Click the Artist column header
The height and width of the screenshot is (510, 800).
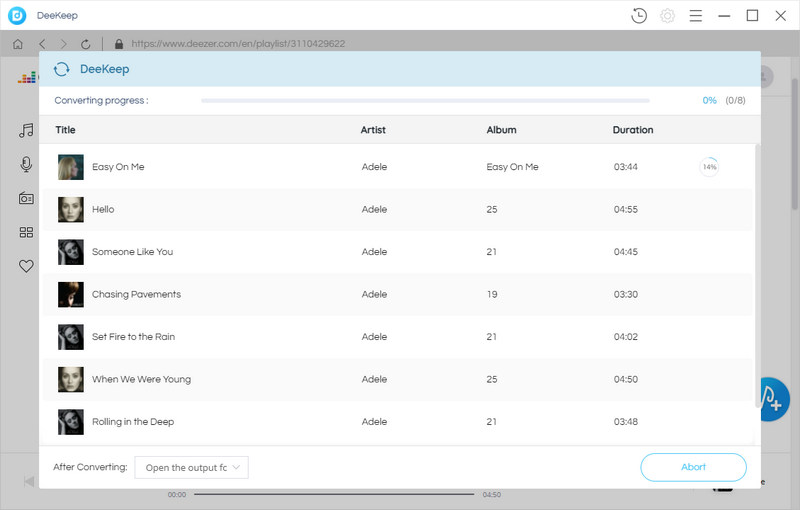pos(373,130)
